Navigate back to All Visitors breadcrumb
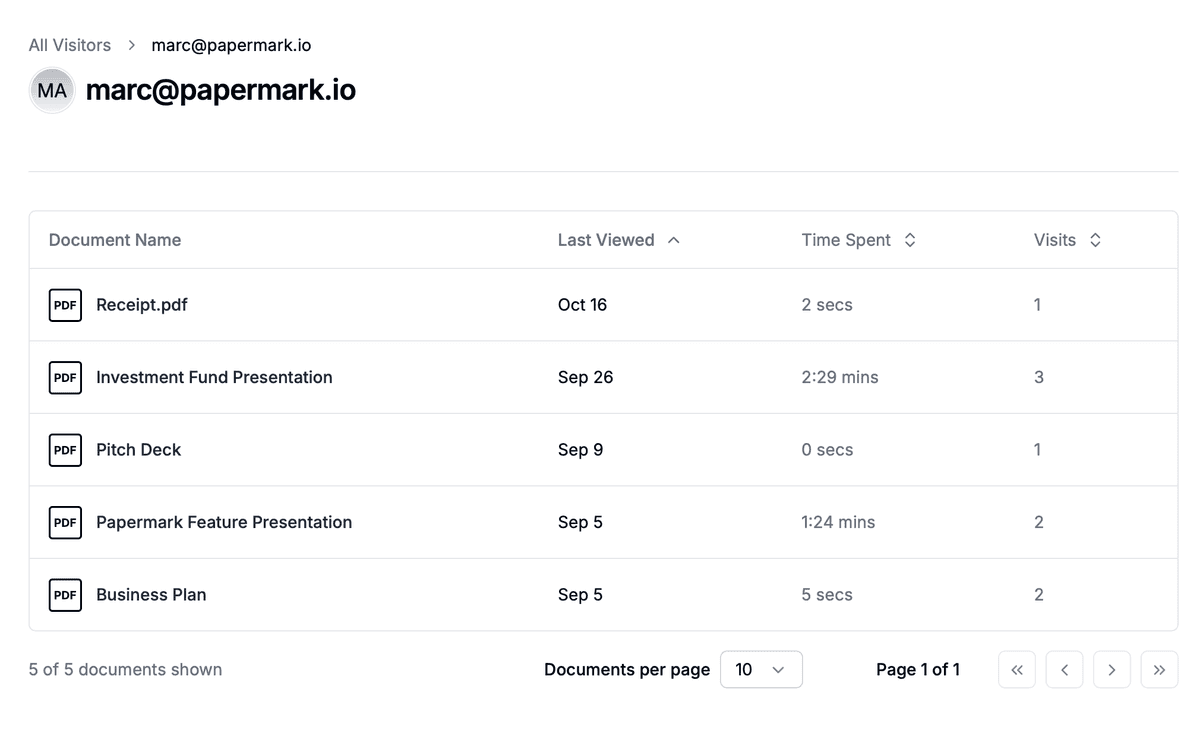Image resolution: width=1200 pixels, height=746 pixels. [x=70, y=45]
